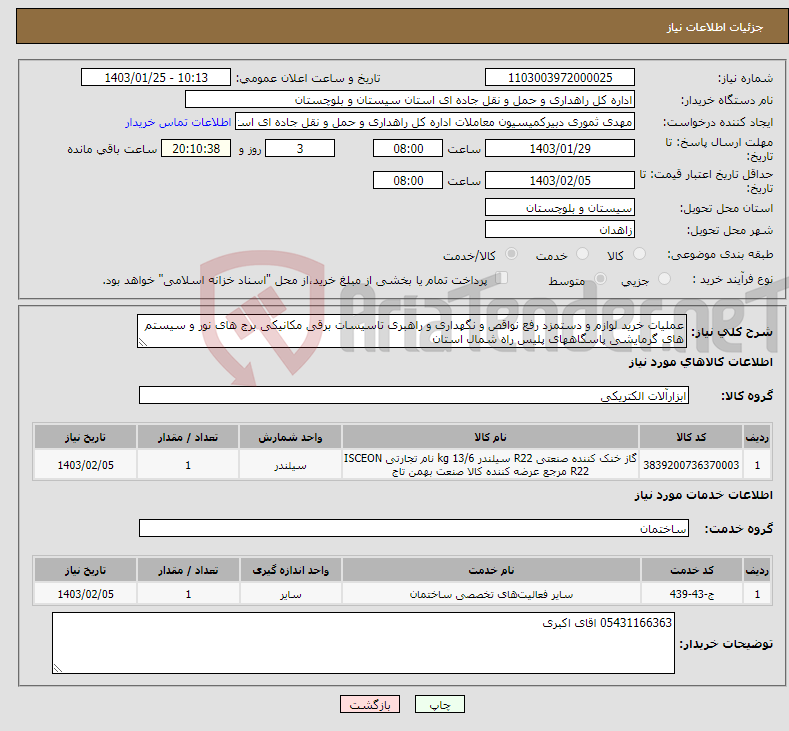This screenshot has width=789, height=731.
Task: Select the کالا radio button
Action: [x=639, y=254]
